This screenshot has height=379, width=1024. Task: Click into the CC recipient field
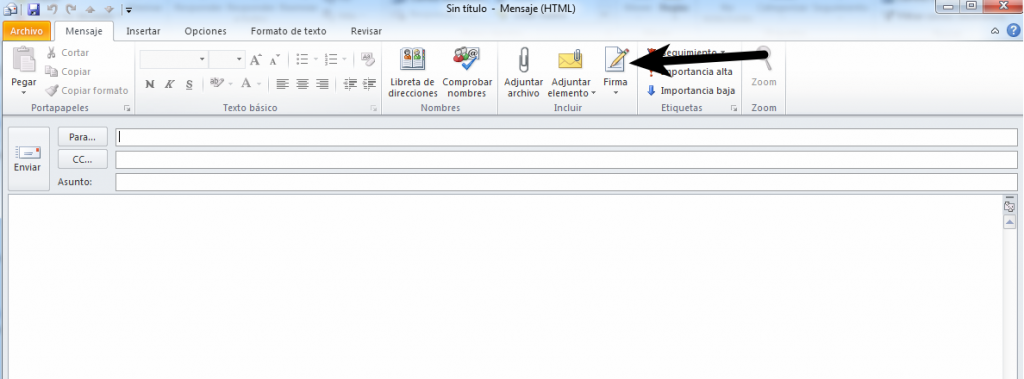click(566, 159)
